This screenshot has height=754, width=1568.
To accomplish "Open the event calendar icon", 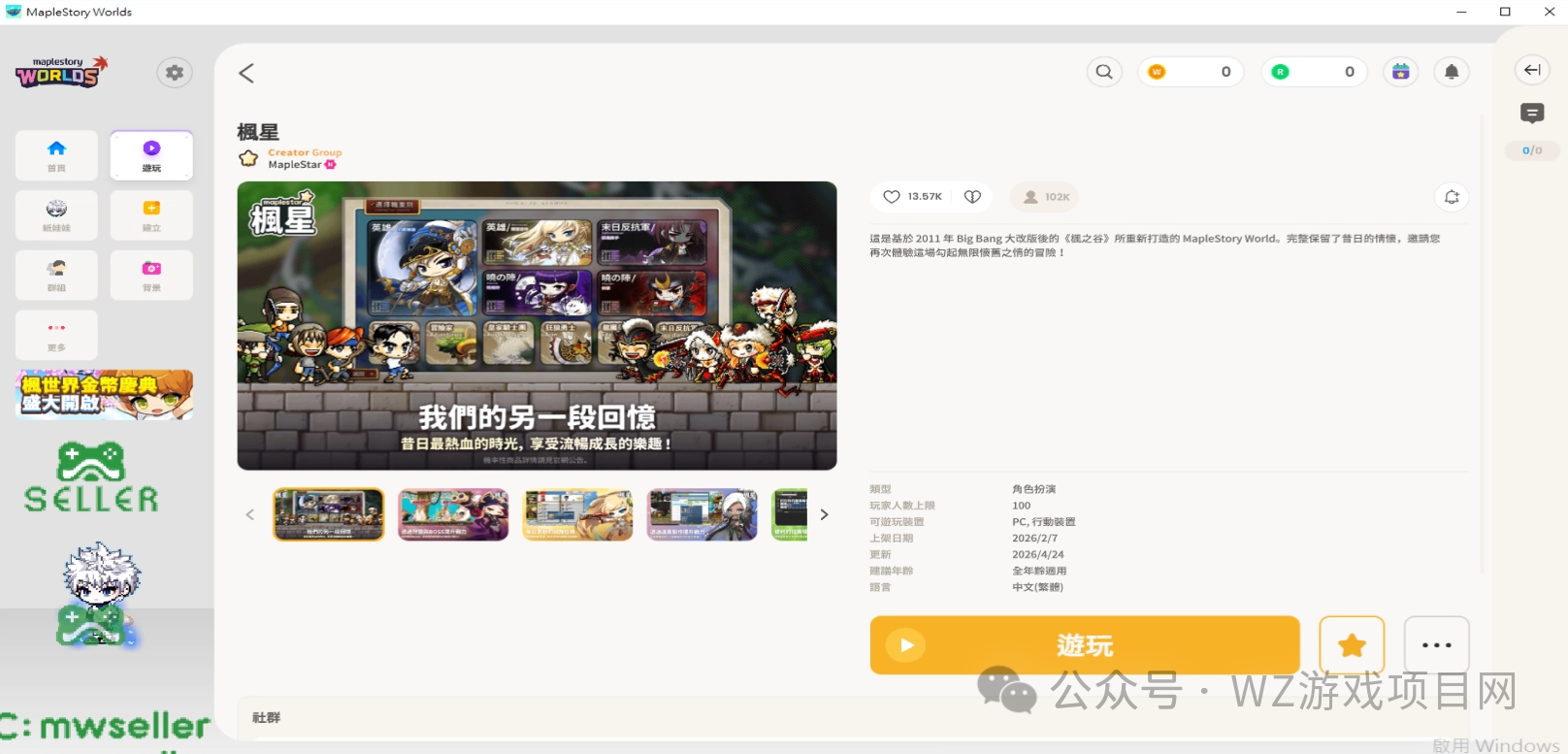I will 1400,72.
